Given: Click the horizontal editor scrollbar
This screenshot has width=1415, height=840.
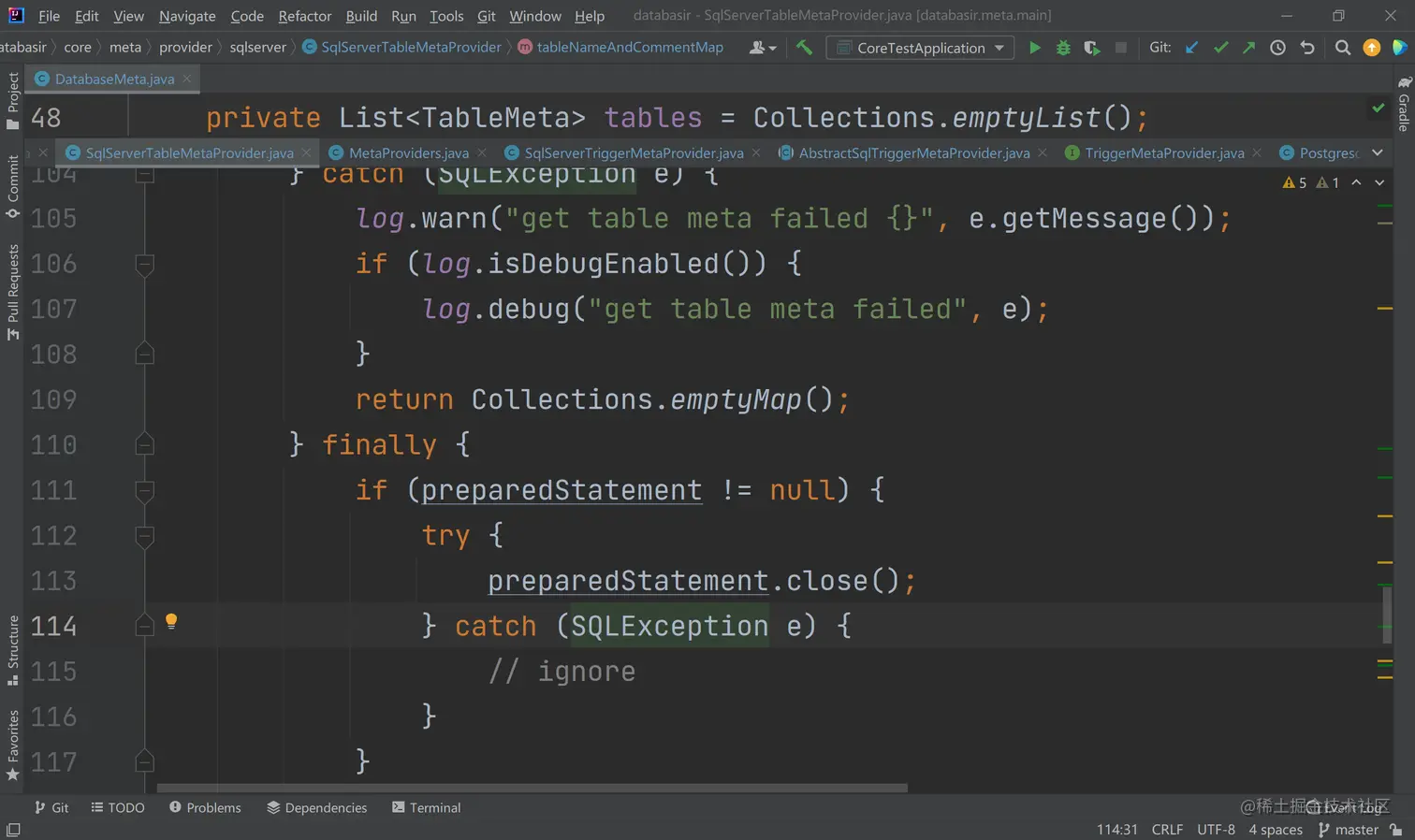Looking at the screenshot, I should coord(532,788).
